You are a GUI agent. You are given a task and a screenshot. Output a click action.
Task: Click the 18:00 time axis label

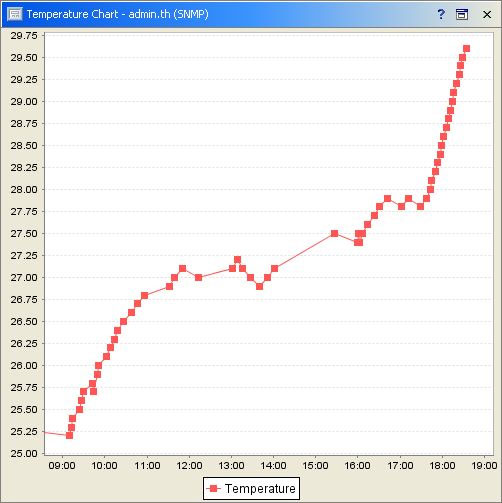click(442, 466)
